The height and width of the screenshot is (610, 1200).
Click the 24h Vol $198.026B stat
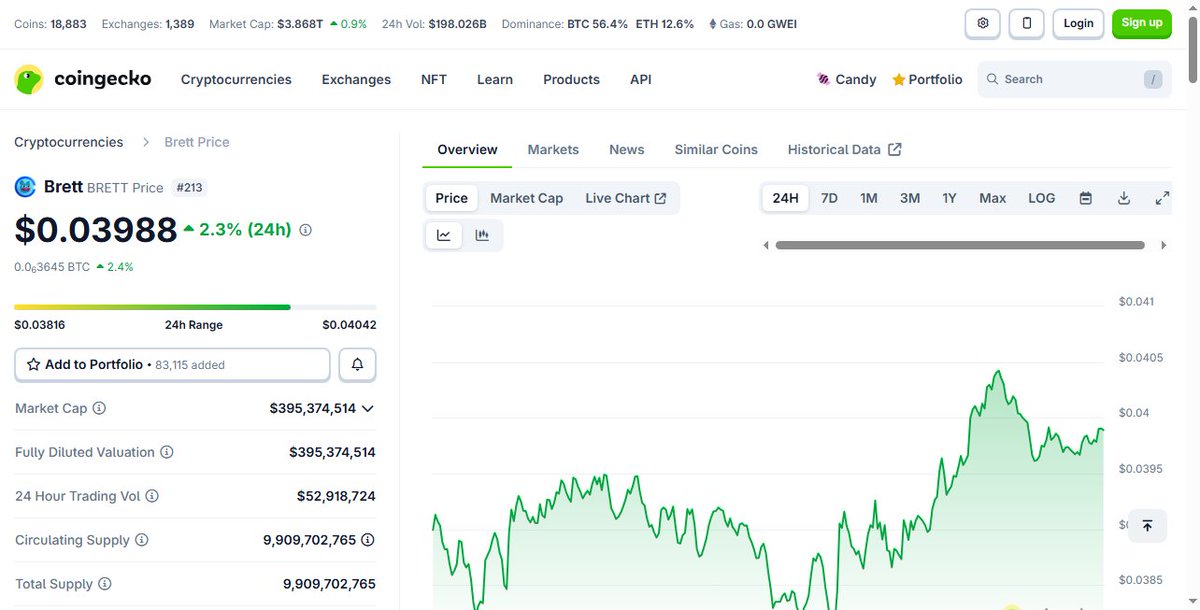[434, 23]
